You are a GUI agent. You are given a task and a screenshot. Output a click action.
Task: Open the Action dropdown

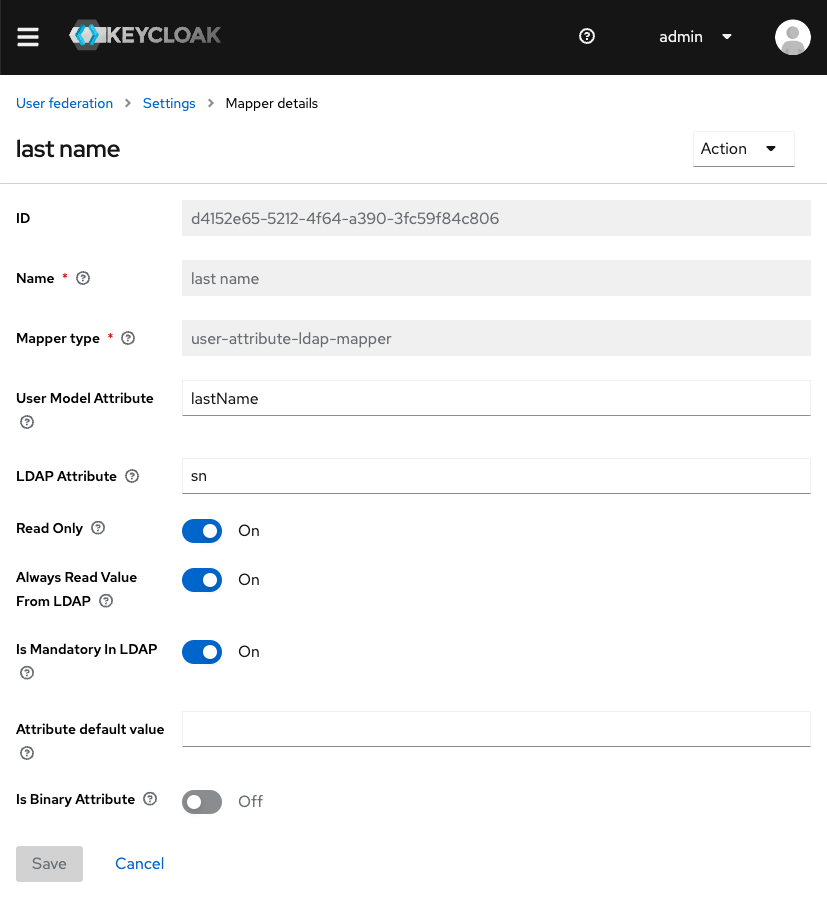point(743,149)
